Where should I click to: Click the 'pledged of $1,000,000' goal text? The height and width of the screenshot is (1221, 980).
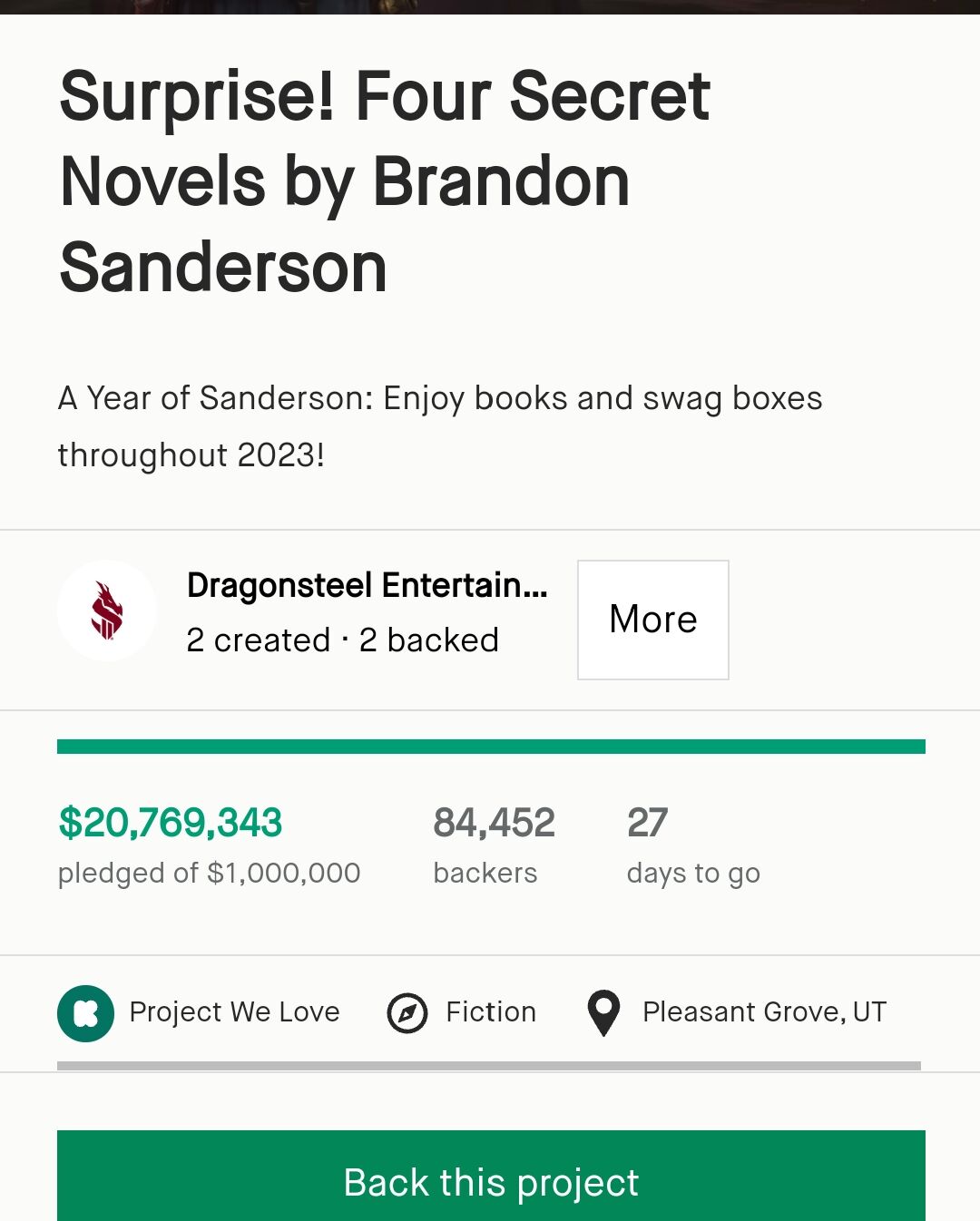[x=209, y=873]
